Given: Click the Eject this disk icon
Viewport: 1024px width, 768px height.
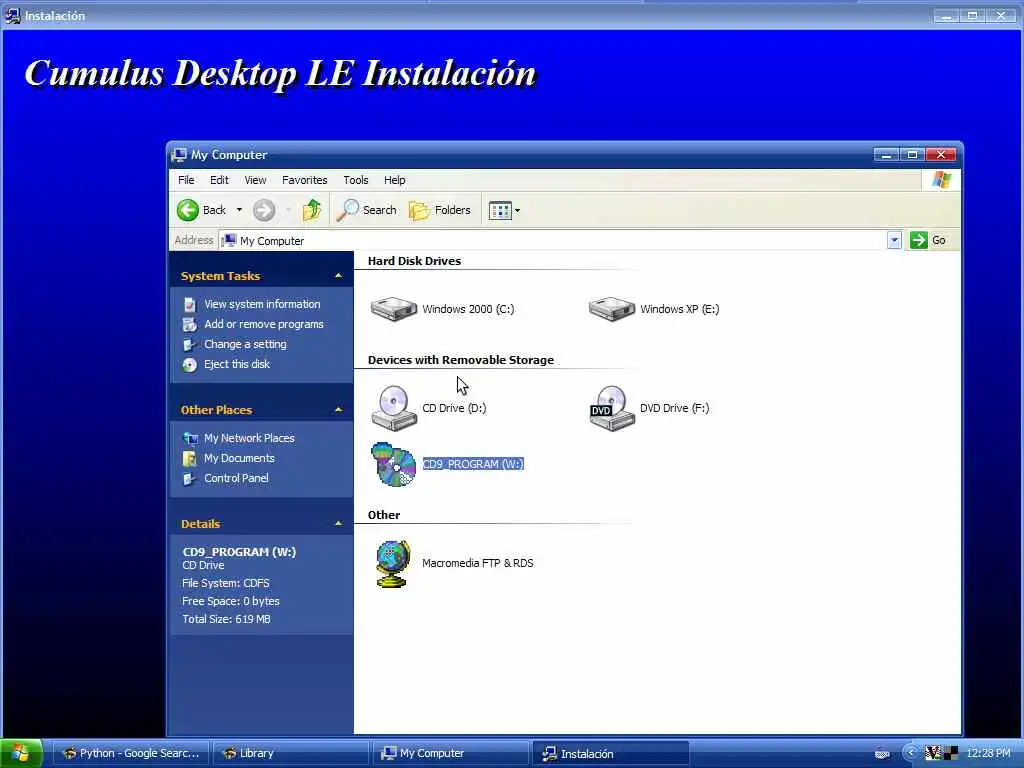Looking at the screenshot, I should [189, 365].
